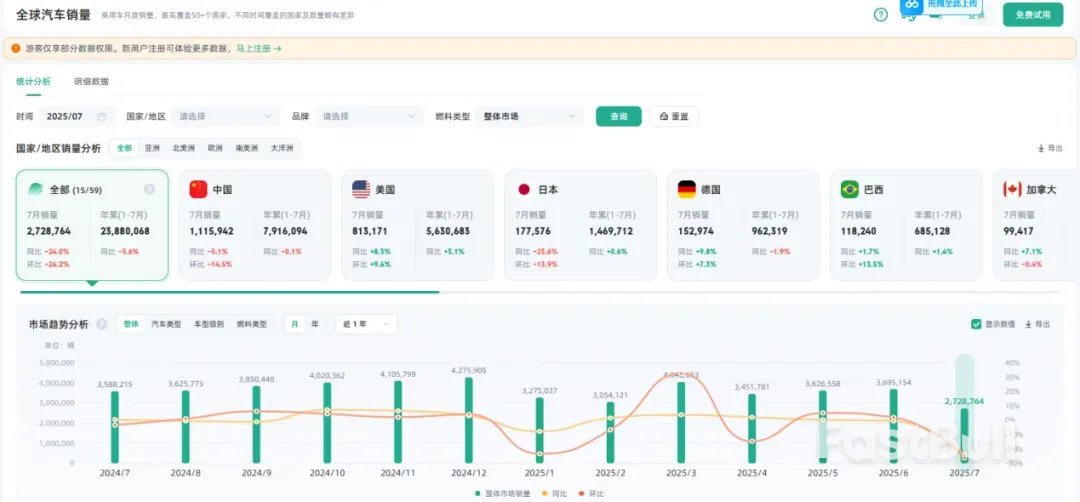The image size is (1080, 502).
Task: Click the 2025/1 bar labeled 3,275,037
Action: (x=539, y=430)
